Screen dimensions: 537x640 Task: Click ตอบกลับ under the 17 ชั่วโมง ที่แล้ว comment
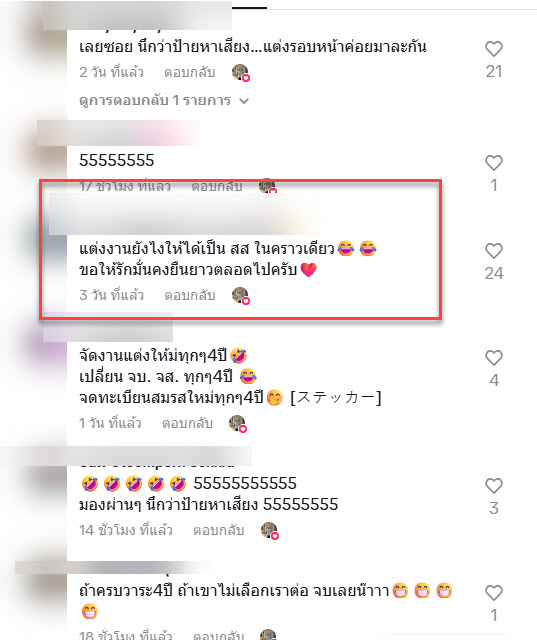point(217,186)
